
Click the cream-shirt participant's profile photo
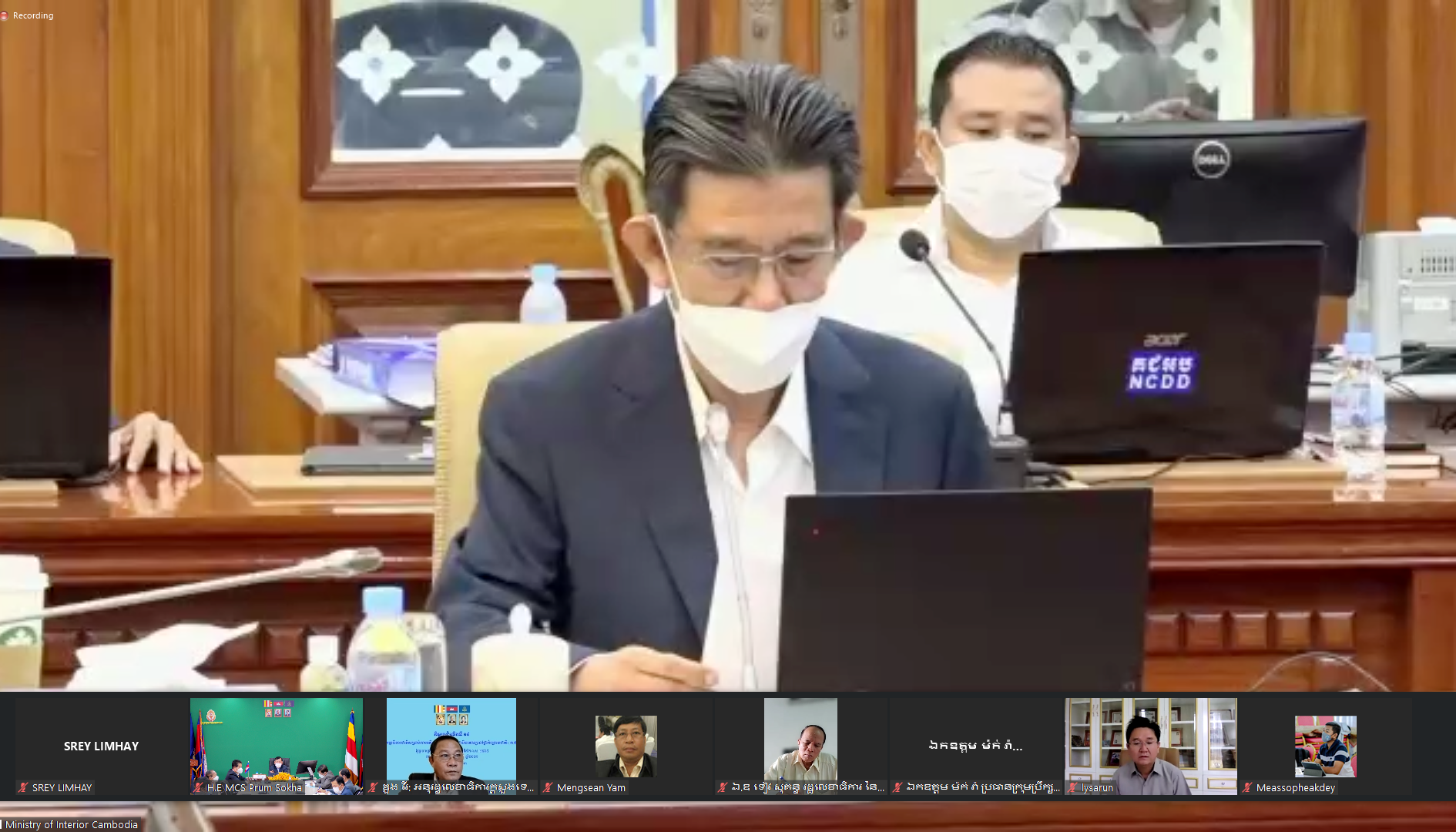coord(800,740)
